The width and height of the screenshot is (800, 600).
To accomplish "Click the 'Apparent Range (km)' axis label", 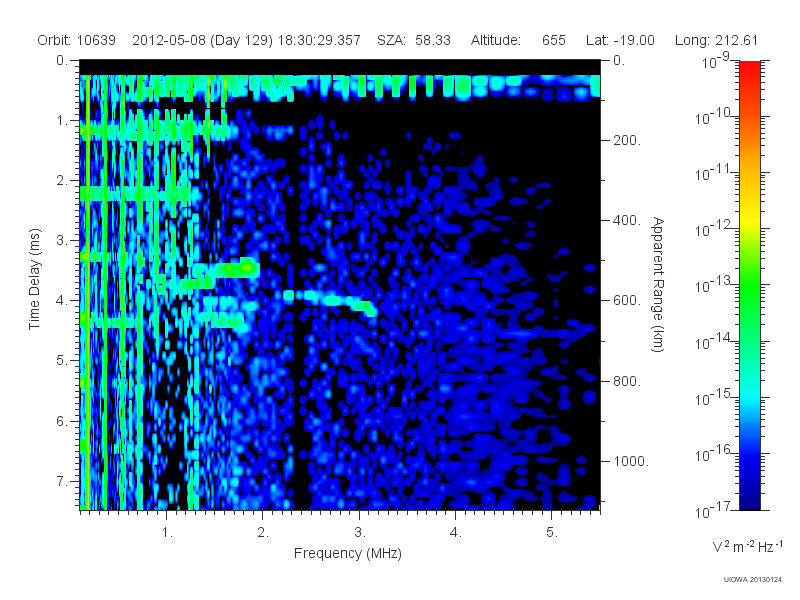I will [x=658, y=284].
